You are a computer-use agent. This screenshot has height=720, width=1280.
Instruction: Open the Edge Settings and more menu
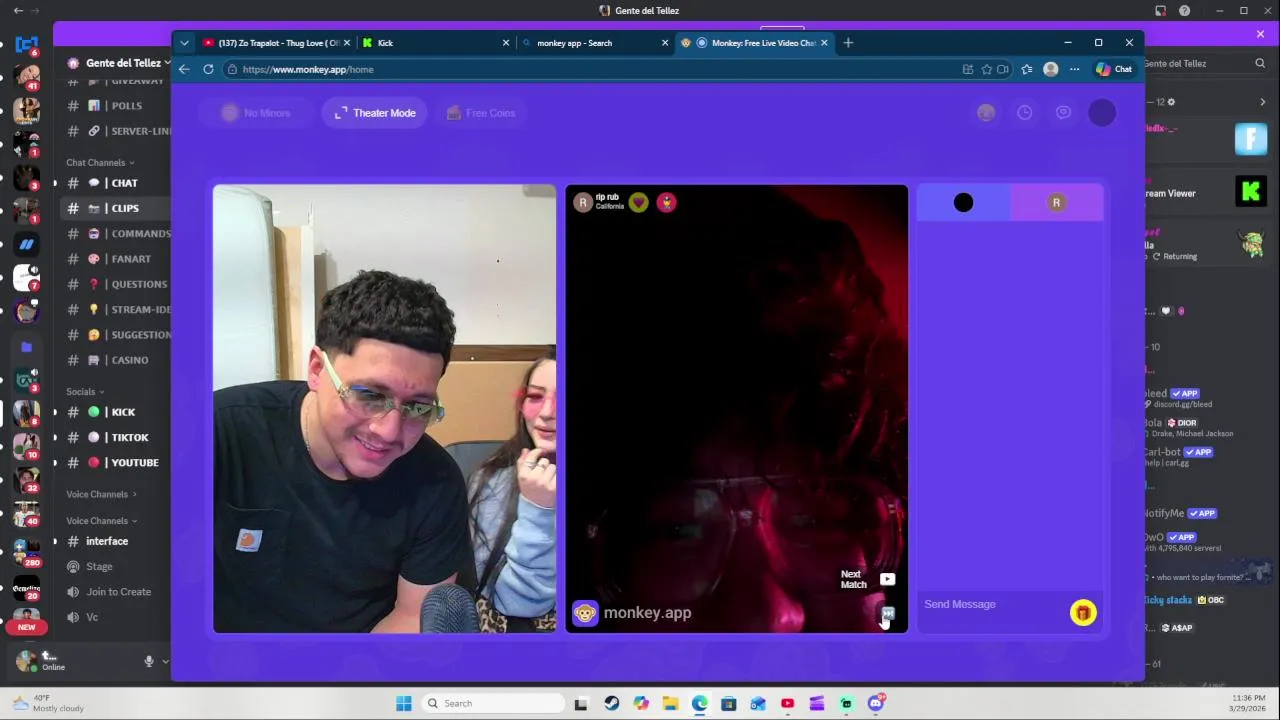1074,69
